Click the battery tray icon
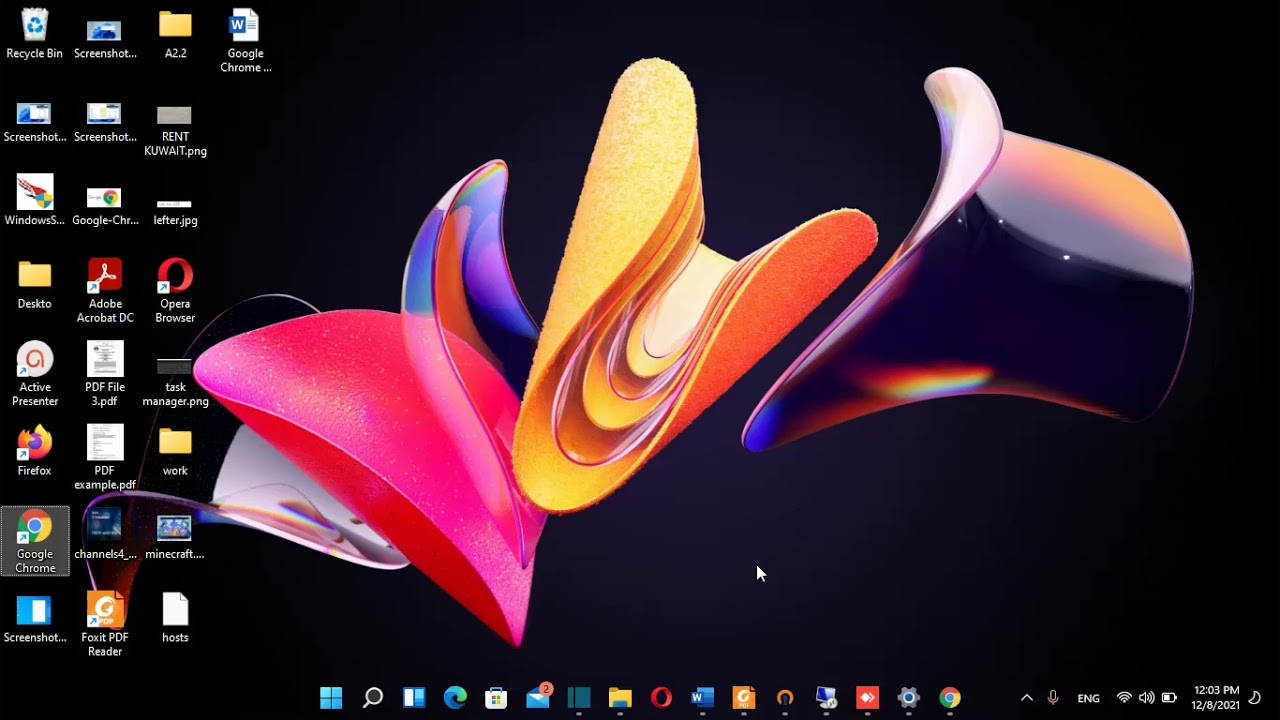This screenshot has height=720, width=1280. 1169,698
